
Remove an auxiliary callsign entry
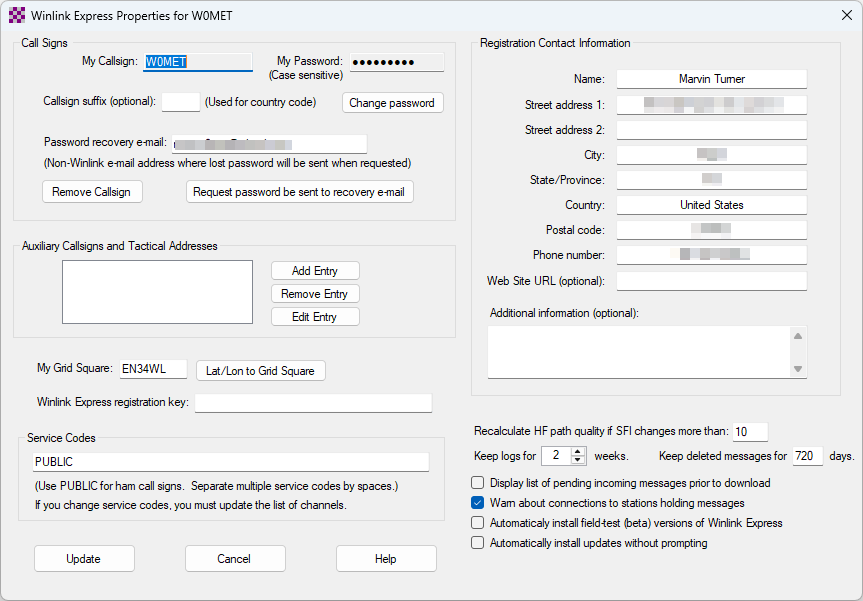click(x=315, y=293)
